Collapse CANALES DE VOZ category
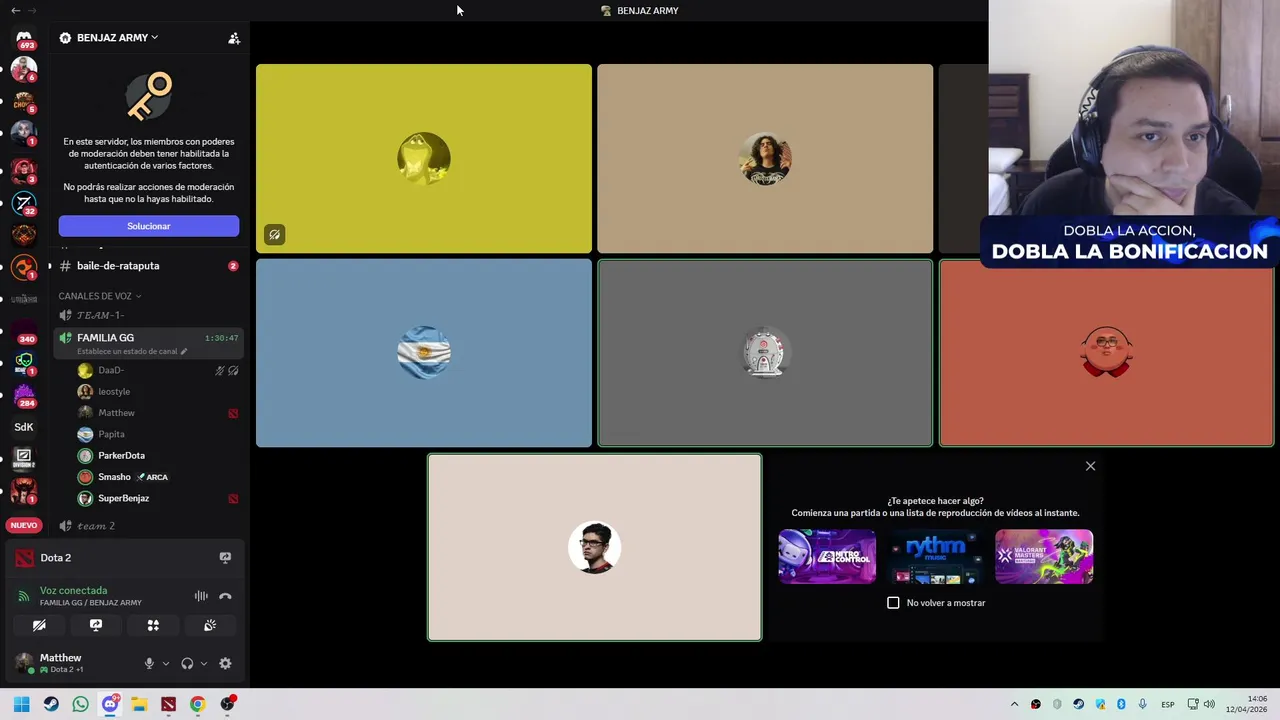The width and height of the screenshot is (1280, 720). point(100,296)
